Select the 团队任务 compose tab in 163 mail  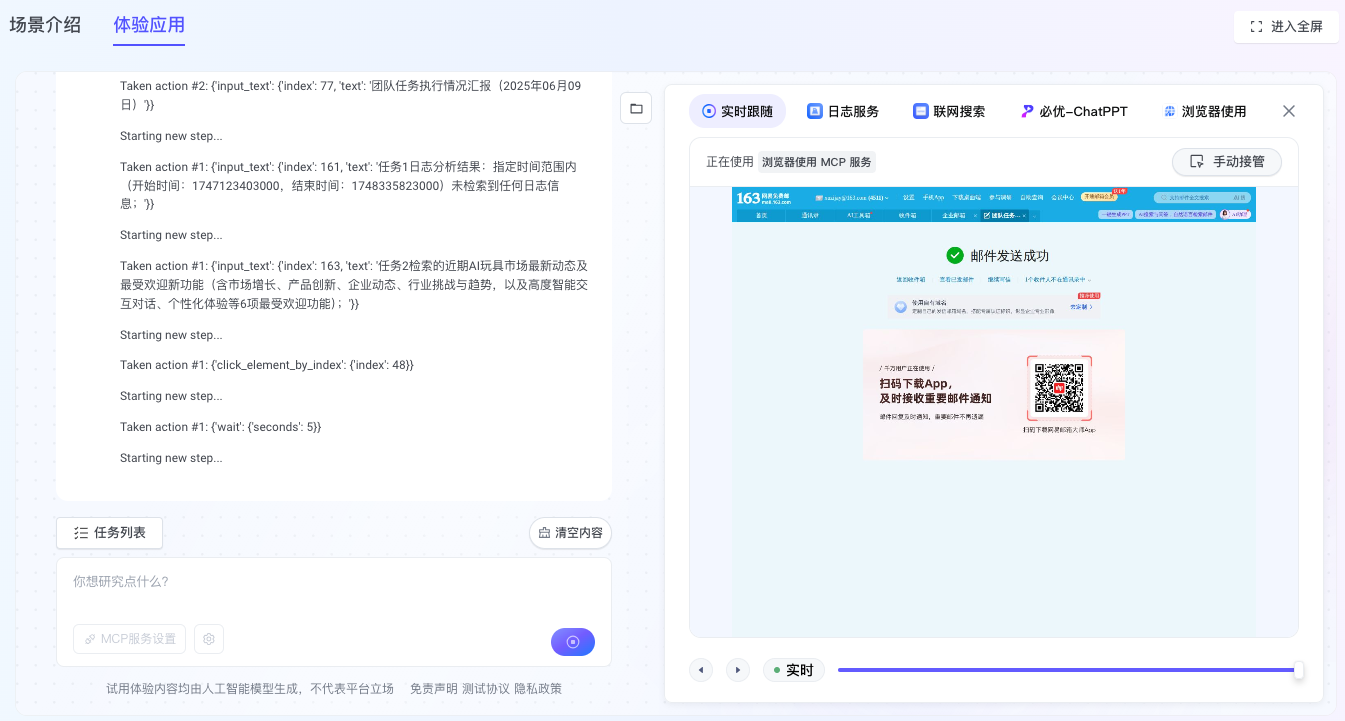coord(1005,215)
